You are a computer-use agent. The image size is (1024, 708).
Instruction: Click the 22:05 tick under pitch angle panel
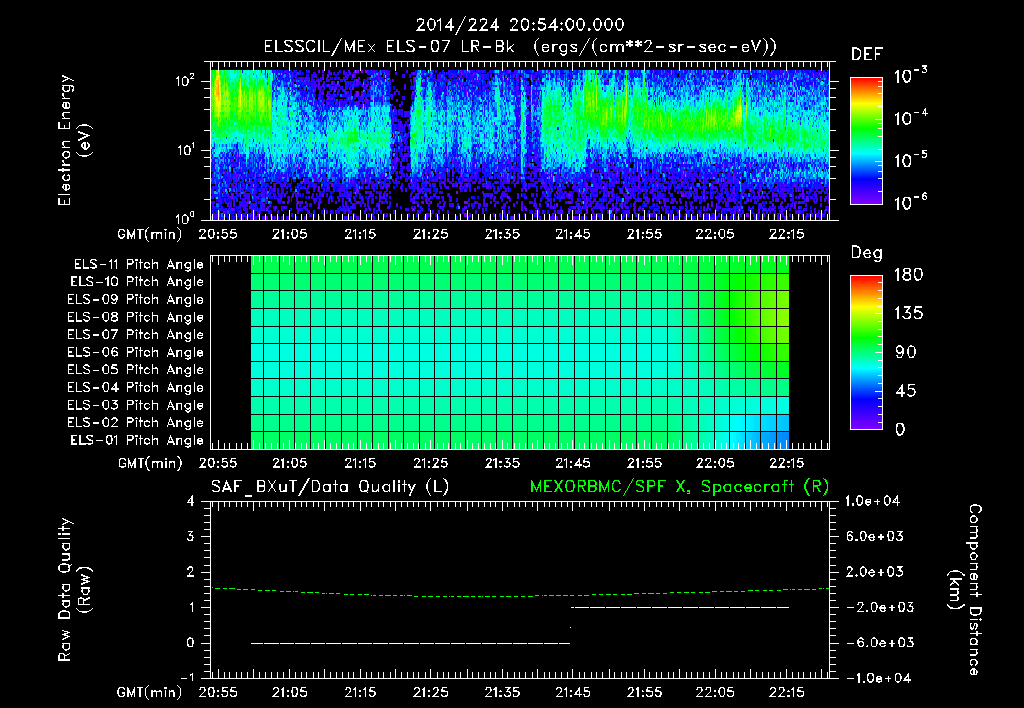(715, 463)
